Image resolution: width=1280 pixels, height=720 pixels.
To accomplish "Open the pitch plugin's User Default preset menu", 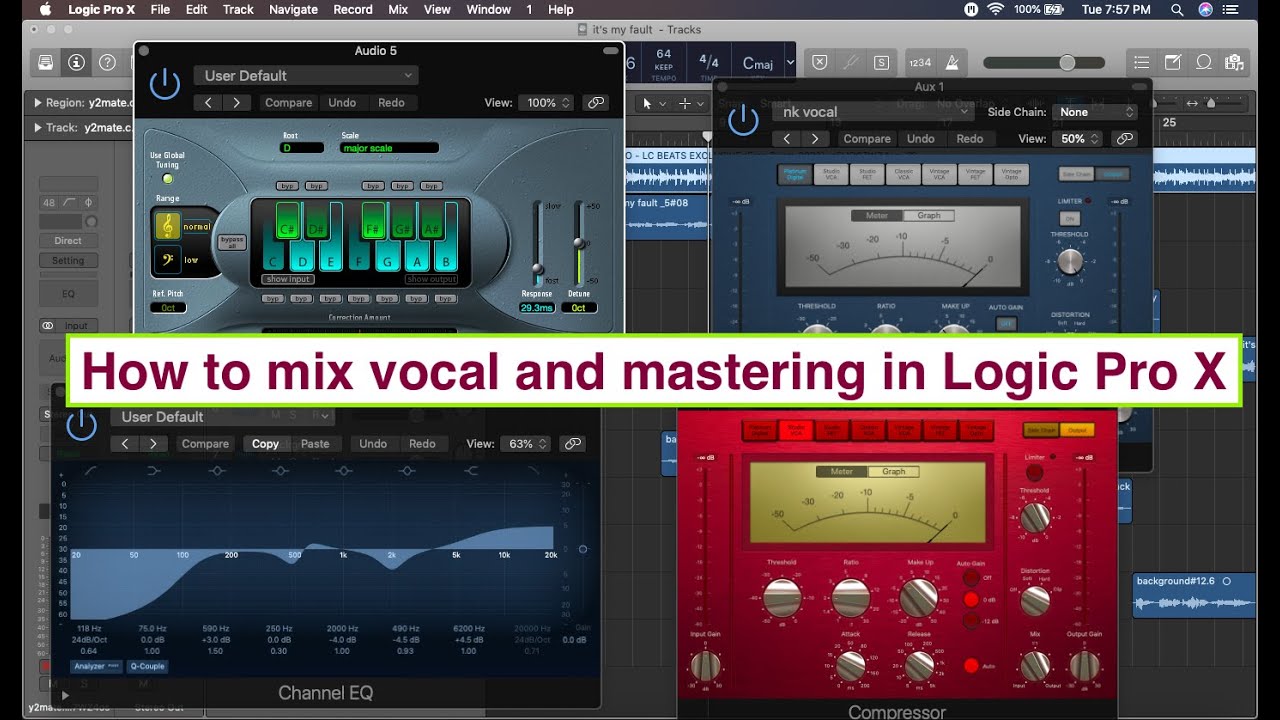I will point(307,75).
